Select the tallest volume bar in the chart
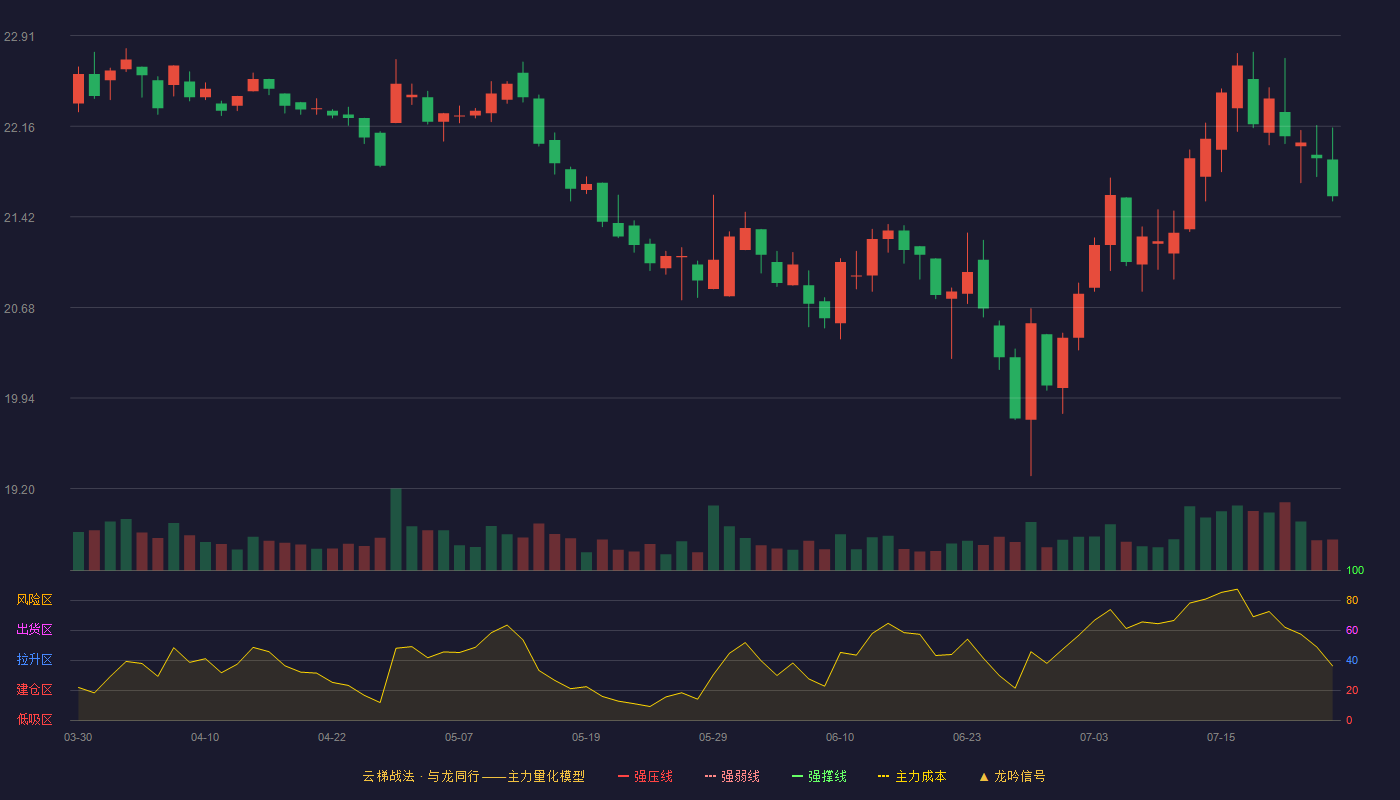1400x800 pixels. tap(396, 529)
